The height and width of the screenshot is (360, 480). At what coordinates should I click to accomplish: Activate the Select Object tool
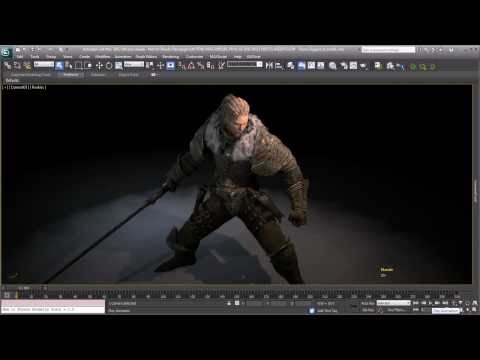click(x=59, y=66)
